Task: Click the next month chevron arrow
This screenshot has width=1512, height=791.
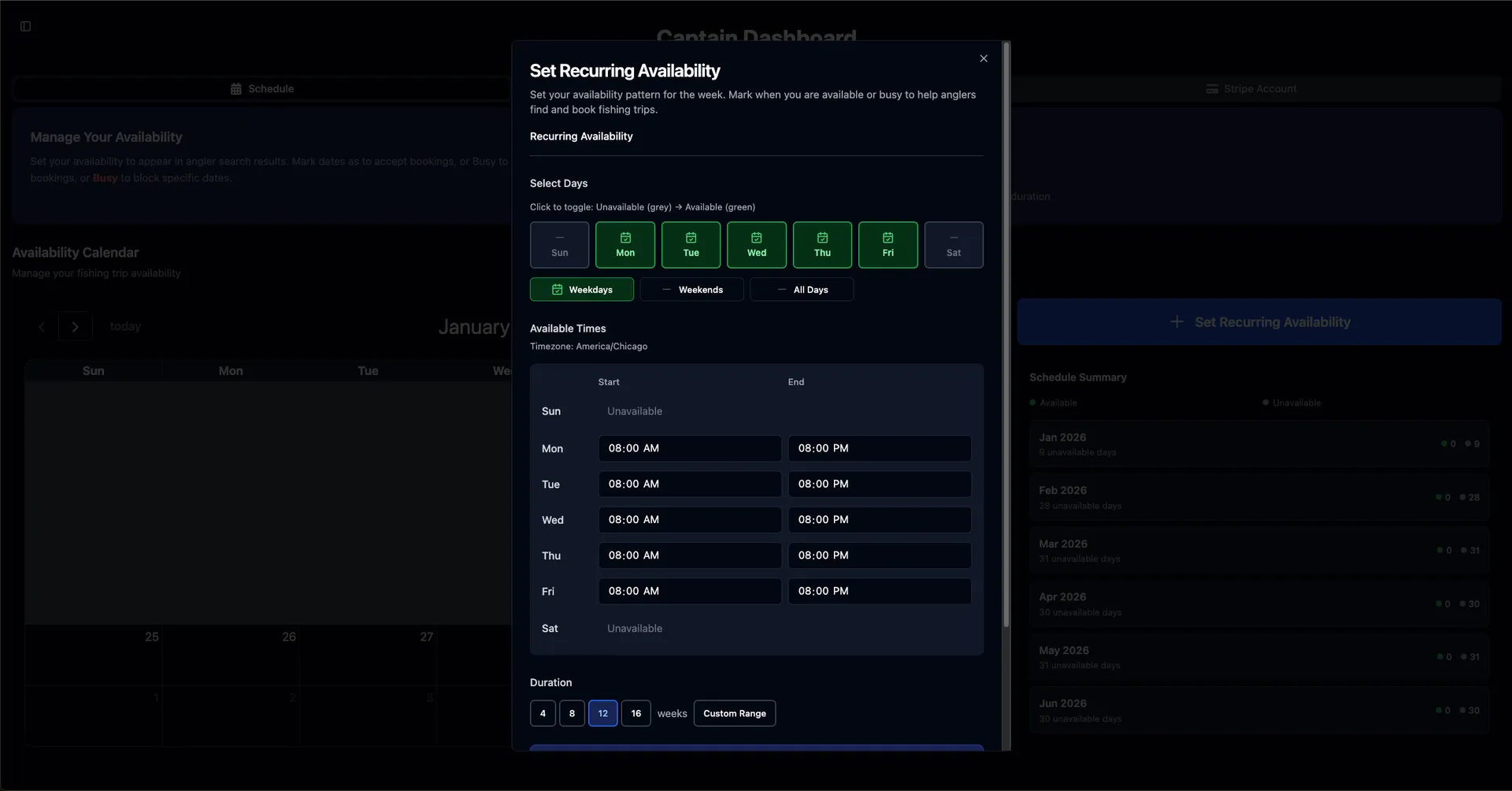Action: point(76,326)
